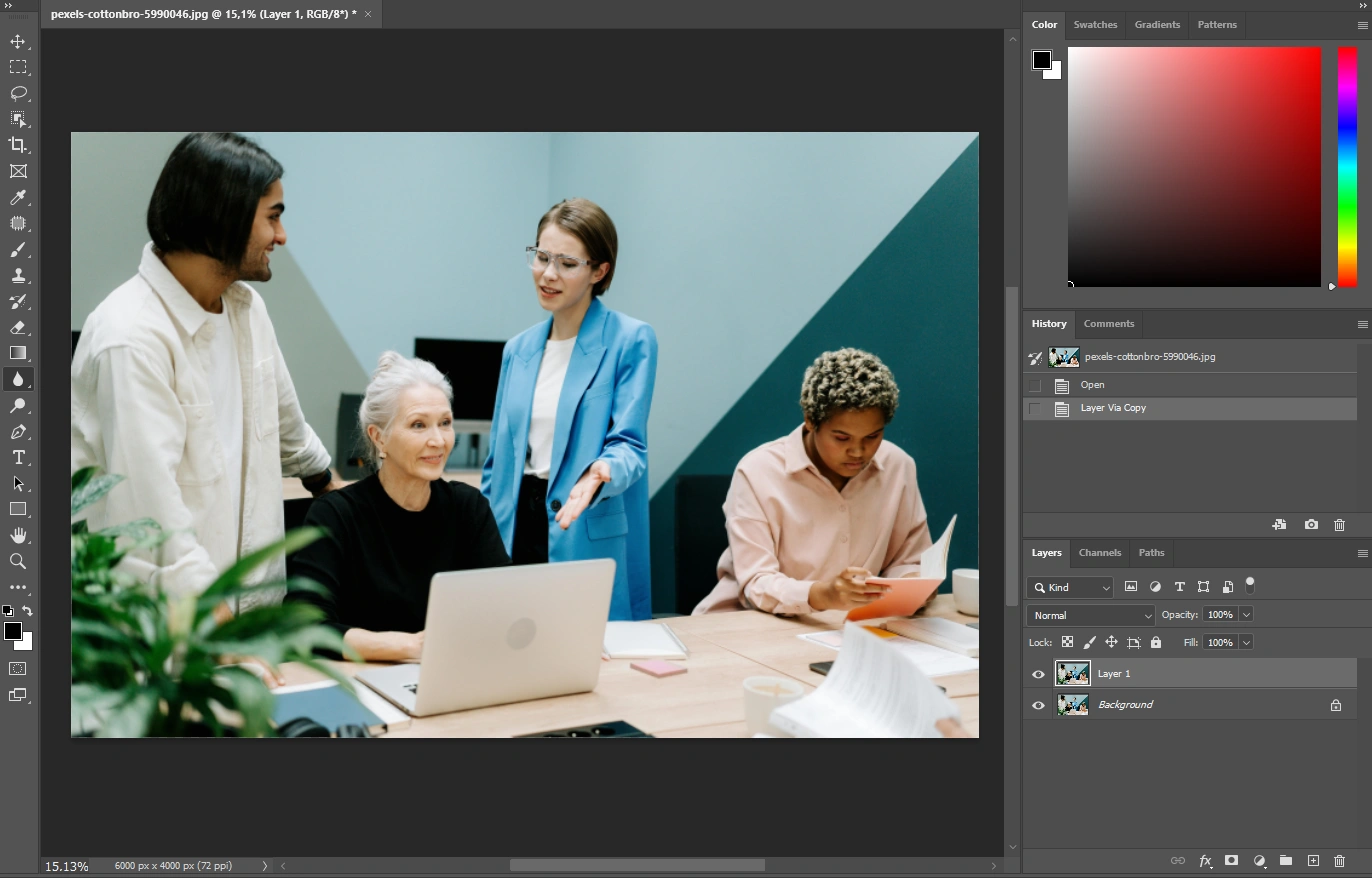1372x878 pixels.
Task: Hide the Background layer eye icon
Action: point(1038,705)
